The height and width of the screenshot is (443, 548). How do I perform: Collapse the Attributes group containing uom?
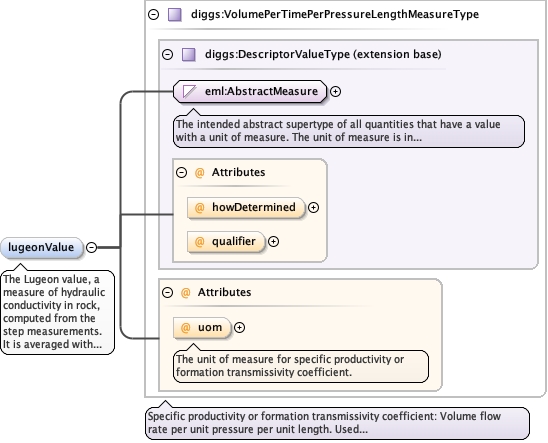167,292
